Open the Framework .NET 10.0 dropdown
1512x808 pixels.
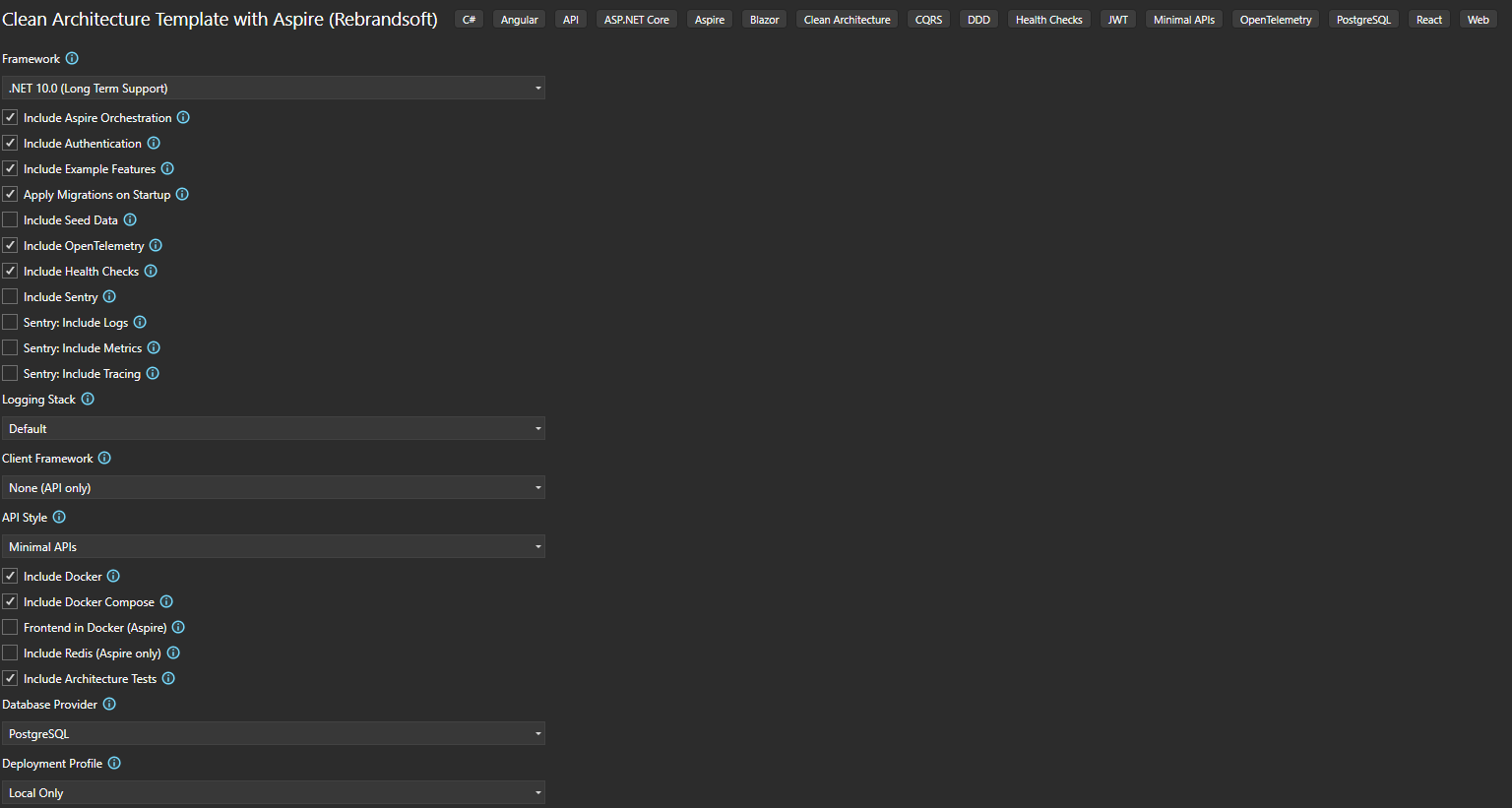point(274,89)
